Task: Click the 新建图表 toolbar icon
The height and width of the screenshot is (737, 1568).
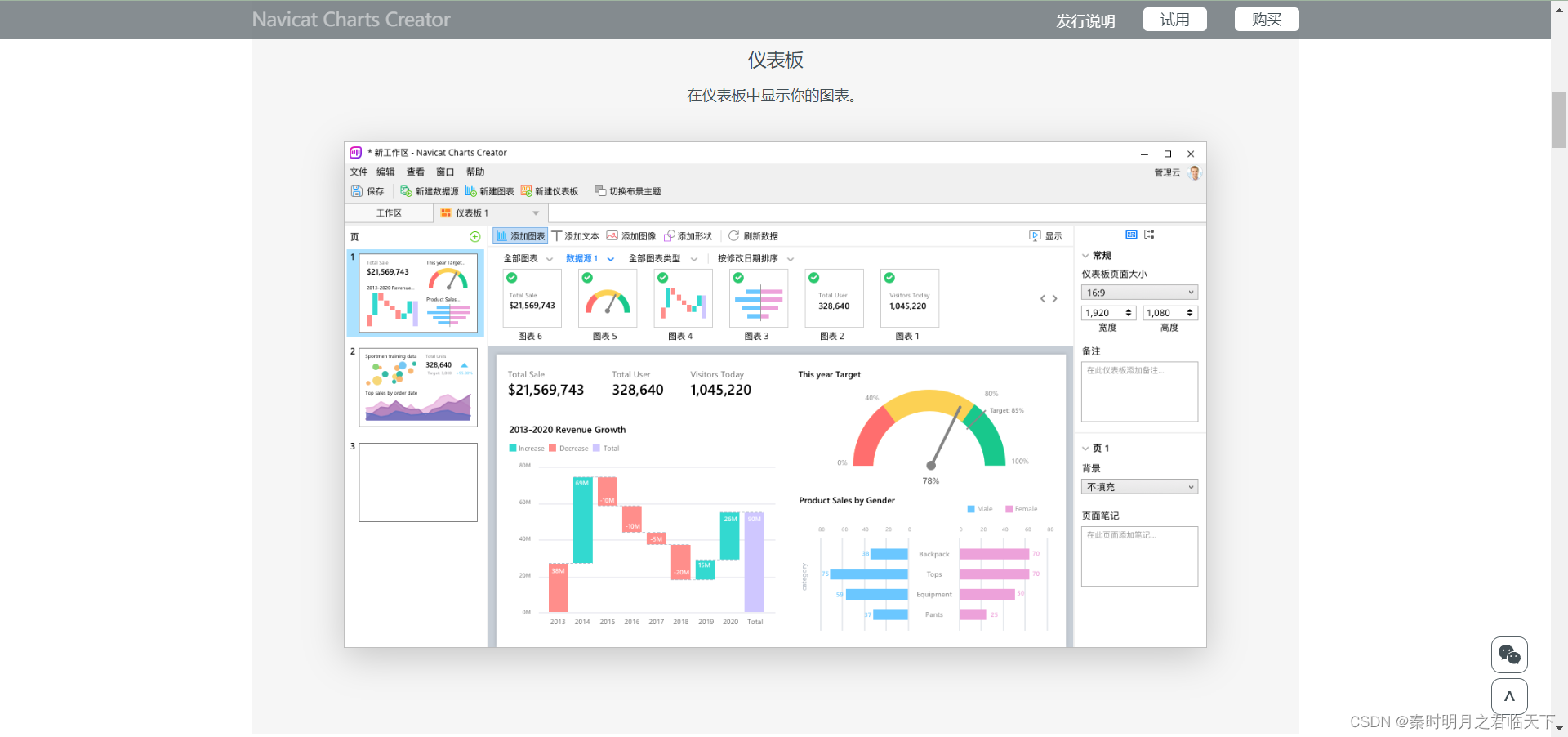Action: coord(470,191)
